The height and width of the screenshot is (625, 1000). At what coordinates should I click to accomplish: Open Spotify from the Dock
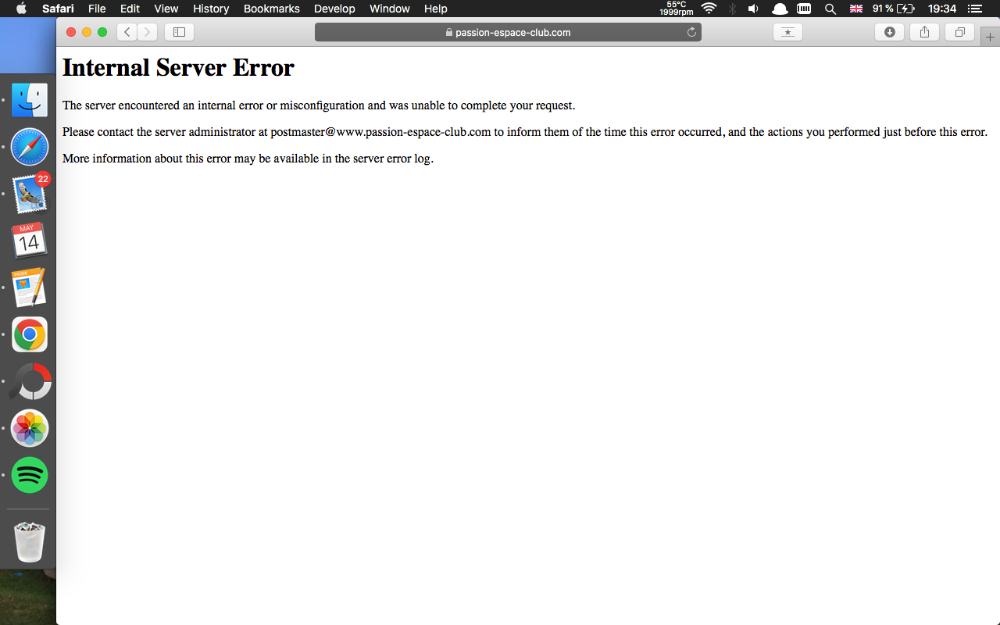pyautogui.click(x=30, y=474)
